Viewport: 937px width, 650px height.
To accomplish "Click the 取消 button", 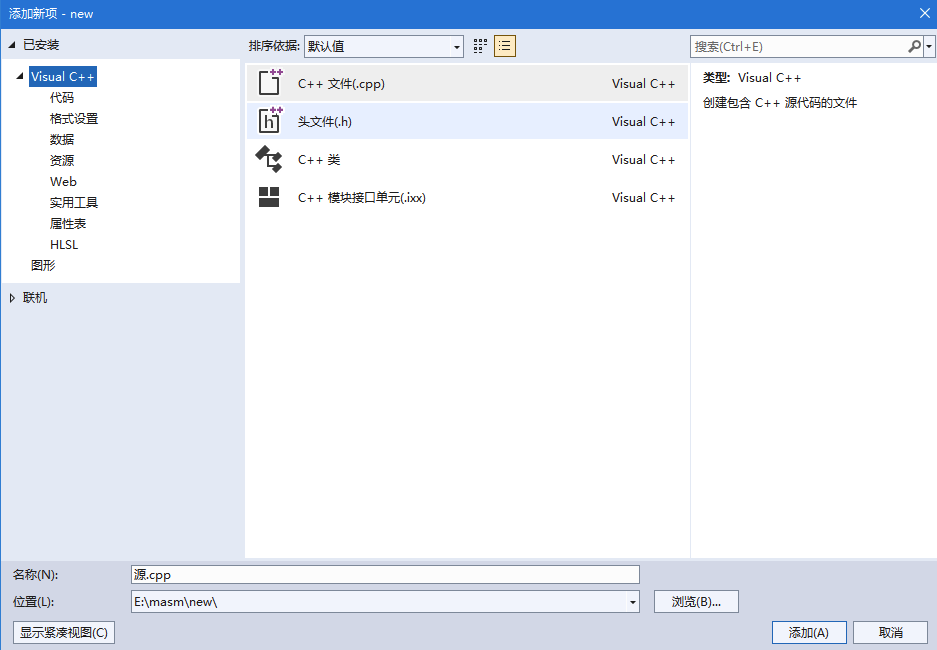I will point(890,633).
